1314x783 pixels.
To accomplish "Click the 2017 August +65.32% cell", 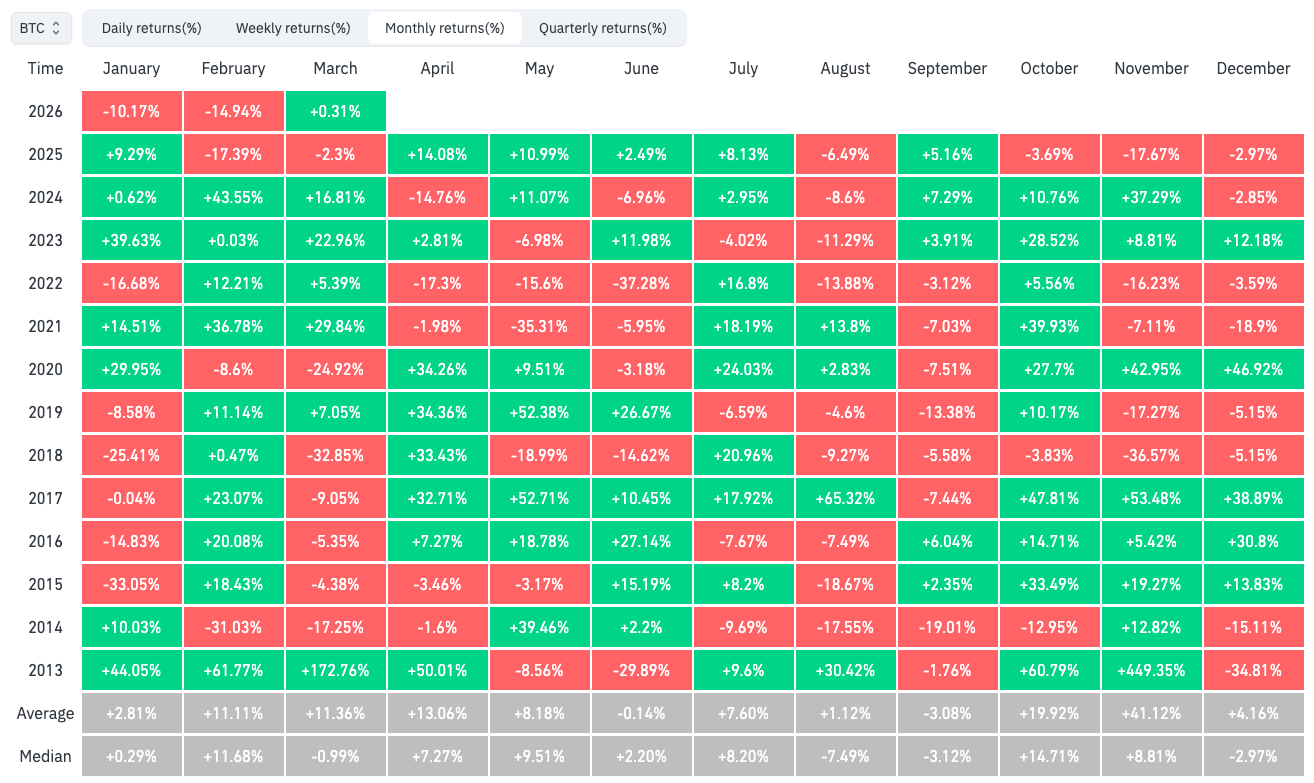I will 845,498.
